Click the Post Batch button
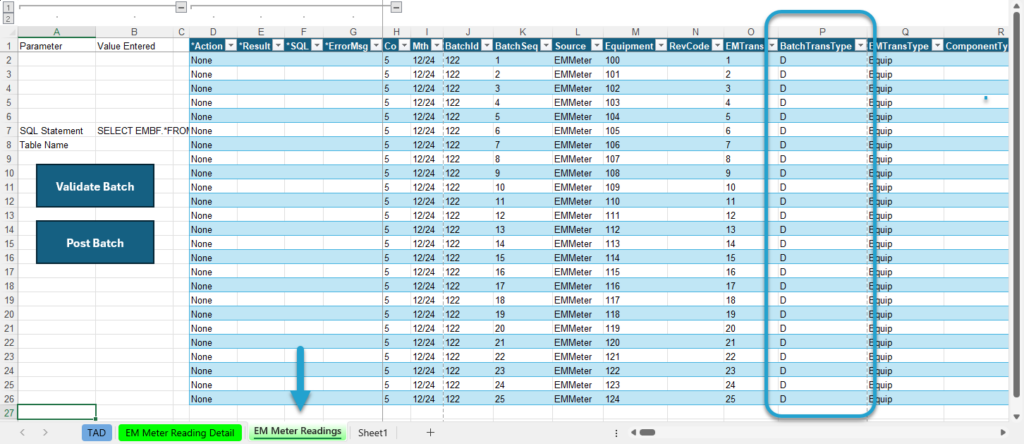The width and height of the screenshot is (1024, 444). [95, 242]
